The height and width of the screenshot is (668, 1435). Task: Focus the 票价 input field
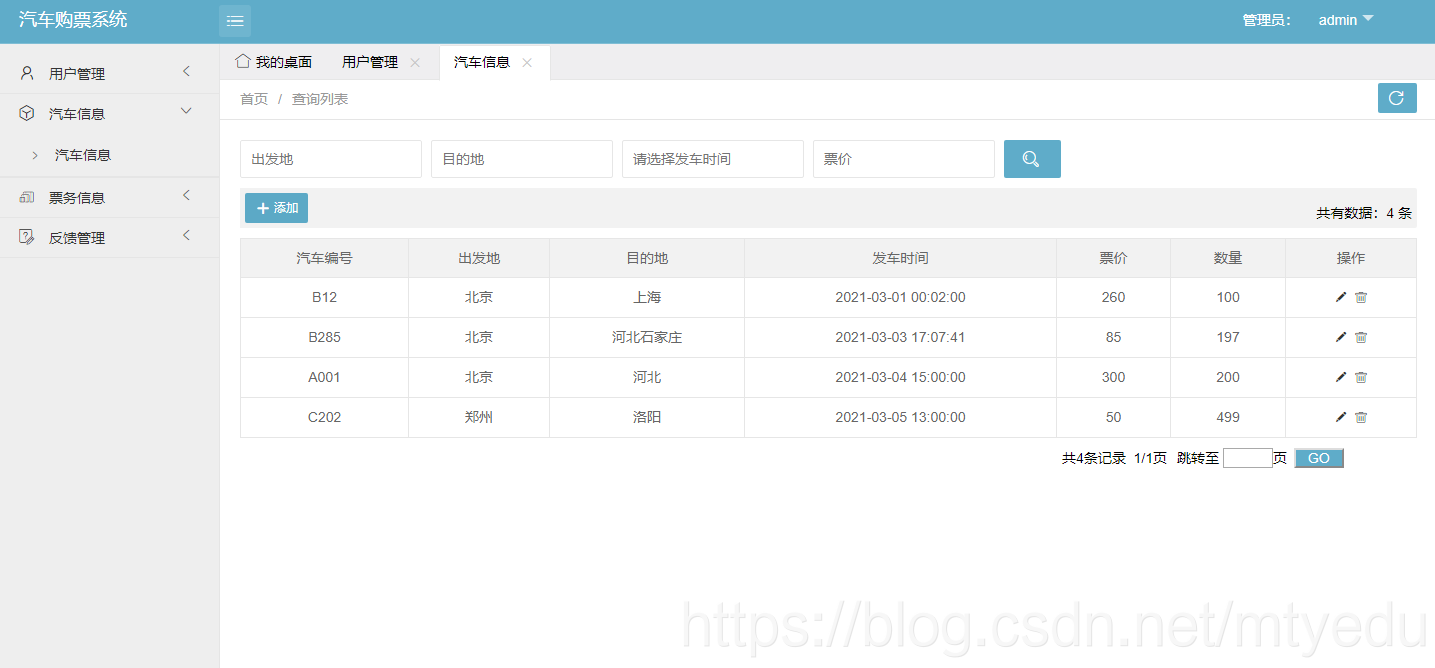(x=904, y=159)
